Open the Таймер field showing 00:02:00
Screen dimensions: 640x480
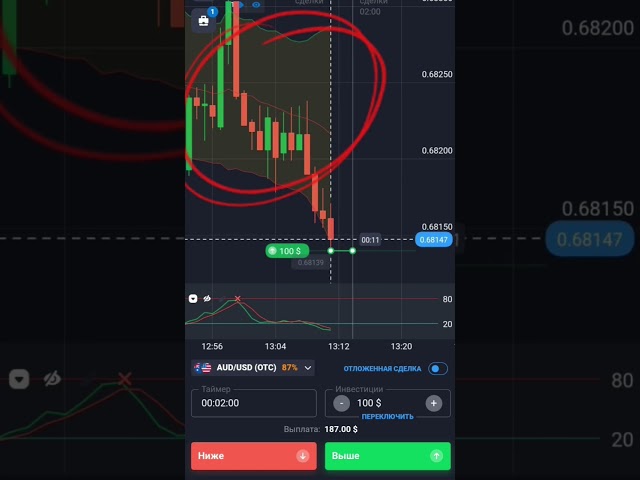pyautogui.click(x=254, y=403)
